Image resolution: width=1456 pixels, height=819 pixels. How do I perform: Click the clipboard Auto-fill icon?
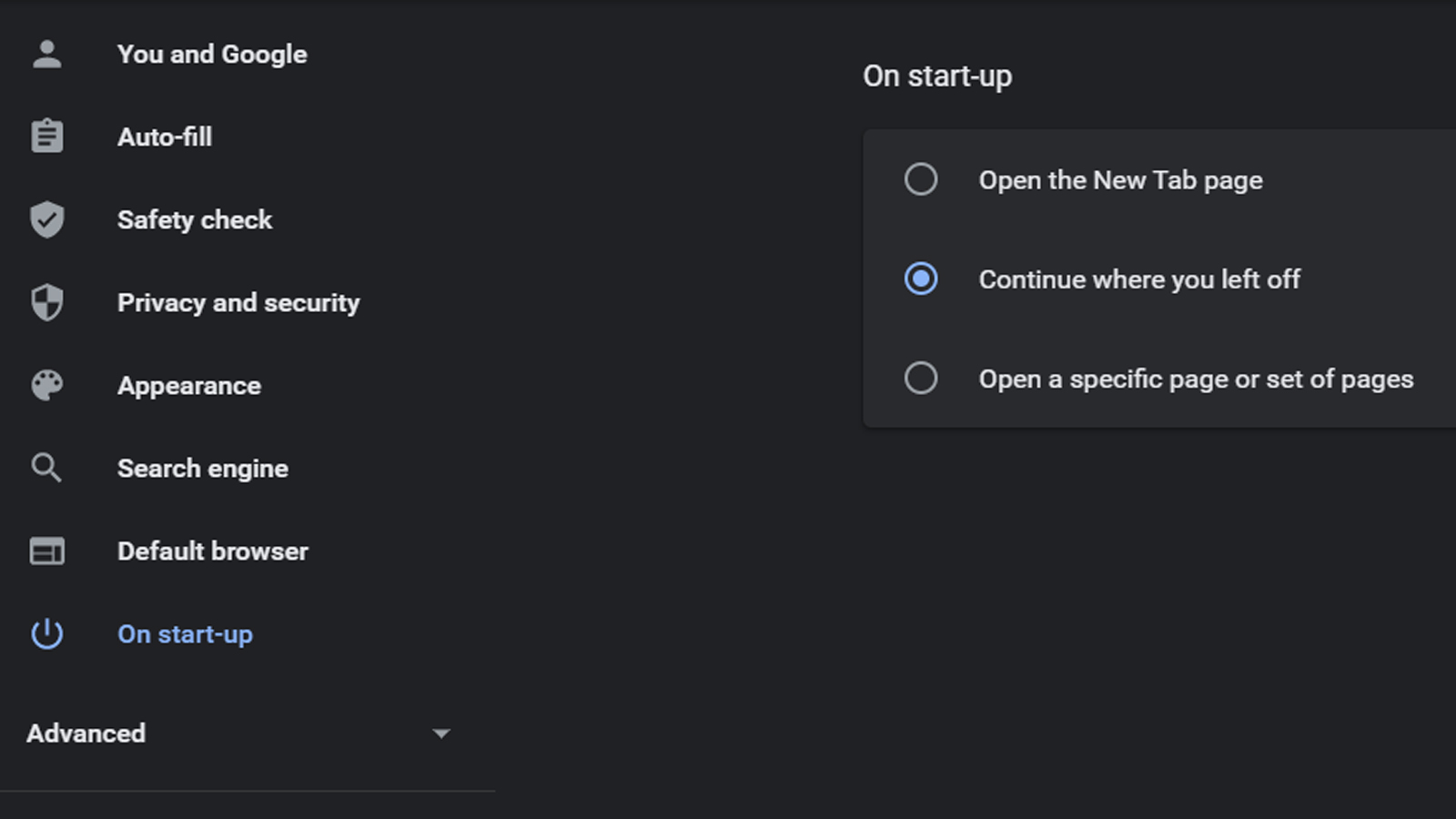point(47,136)
